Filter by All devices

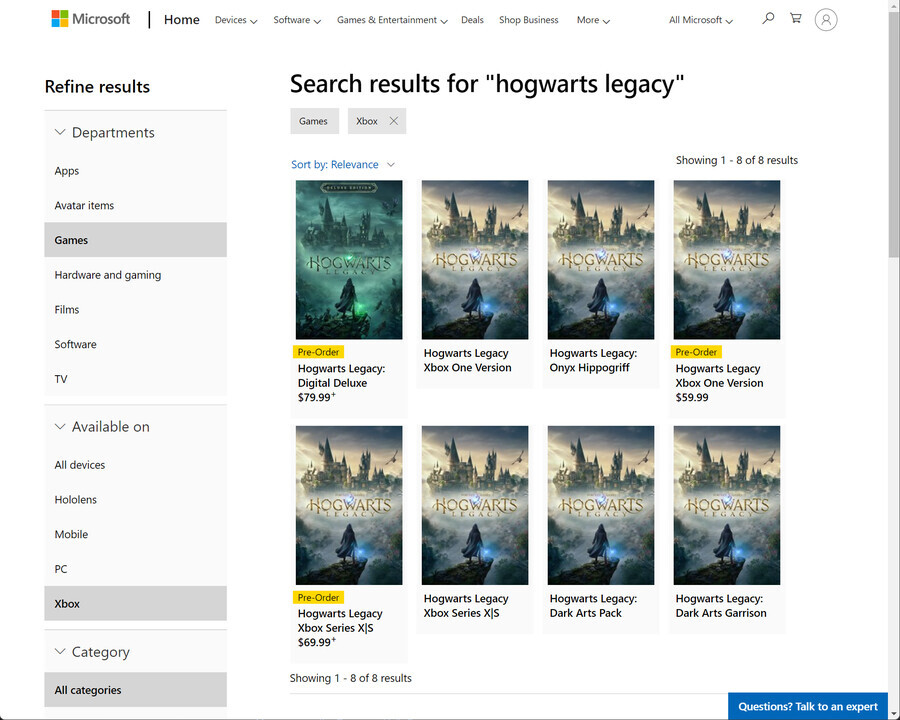pos(135,465)
